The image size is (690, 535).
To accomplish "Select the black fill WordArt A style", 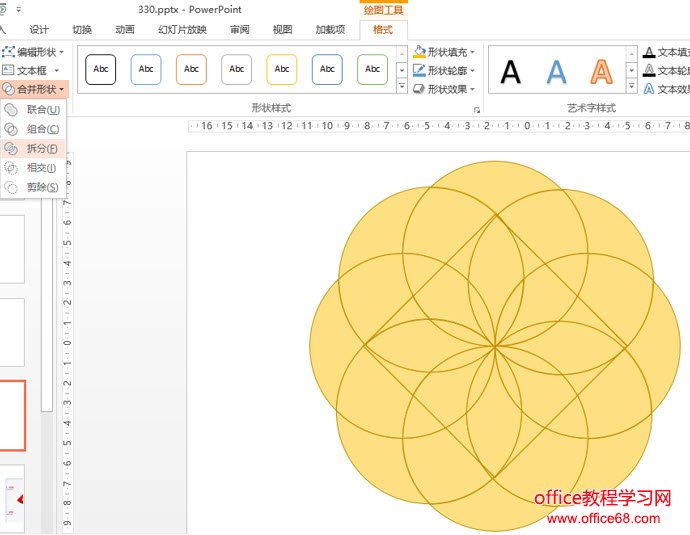I will [511, 72].
